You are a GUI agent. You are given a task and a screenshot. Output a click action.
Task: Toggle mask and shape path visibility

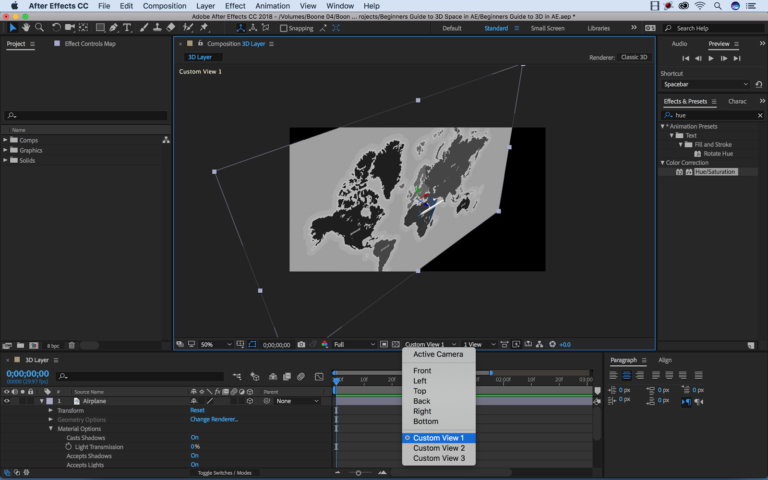[252, 345]
